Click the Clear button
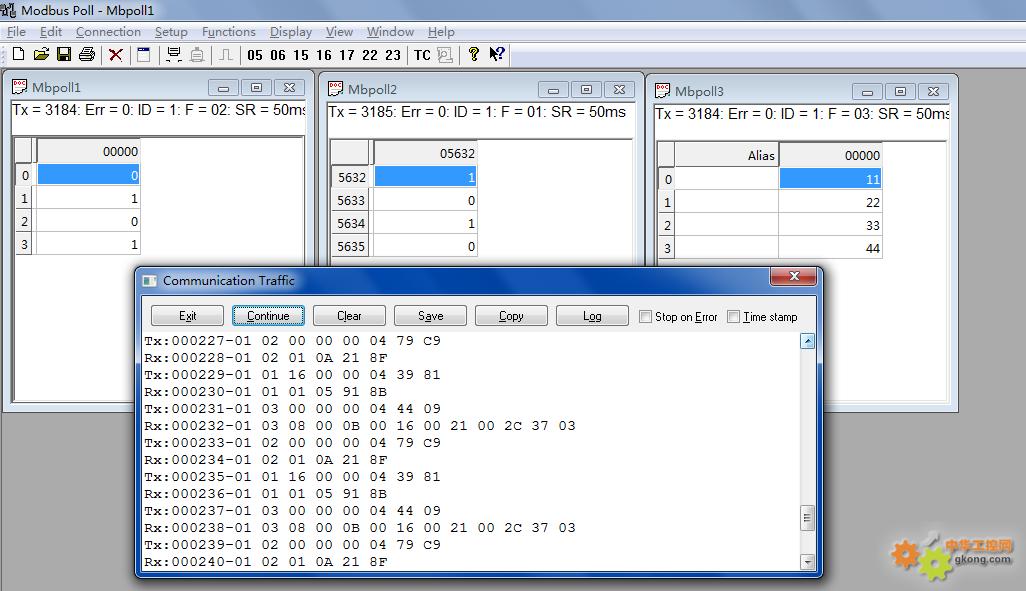The height and width of the screenshot is (591, 1026). [349, 315]
